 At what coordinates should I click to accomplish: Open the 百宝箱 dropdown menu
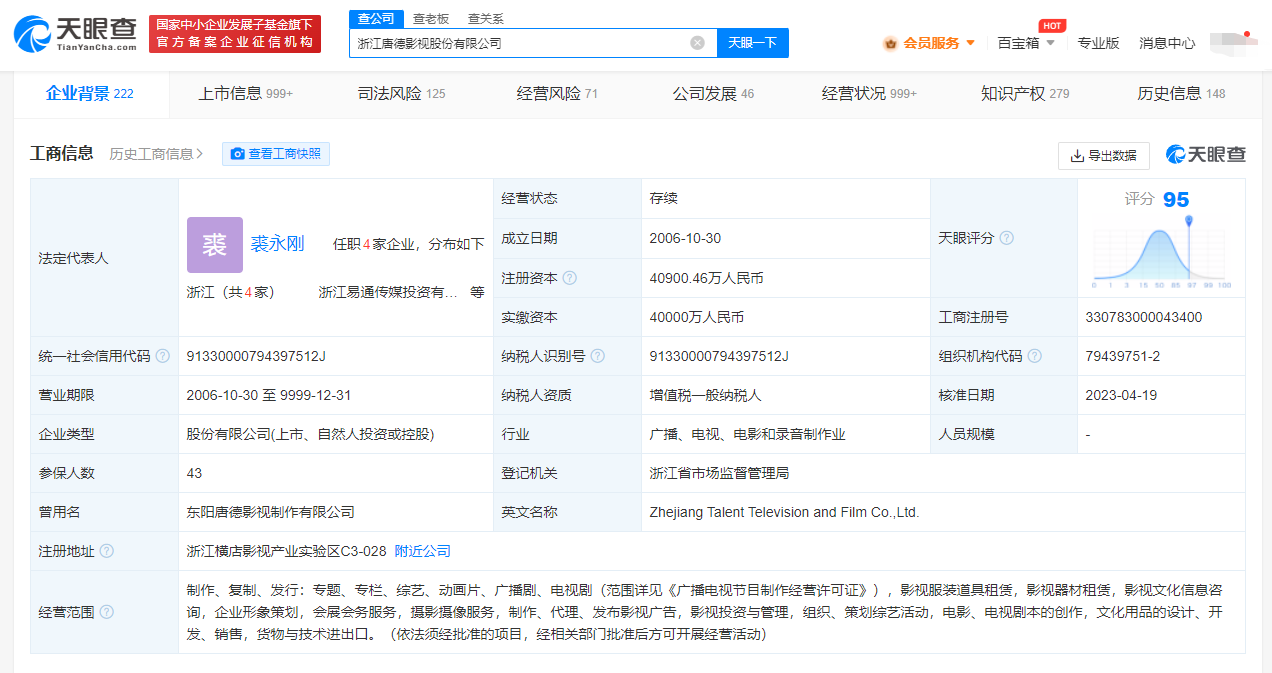point(1026,43)
